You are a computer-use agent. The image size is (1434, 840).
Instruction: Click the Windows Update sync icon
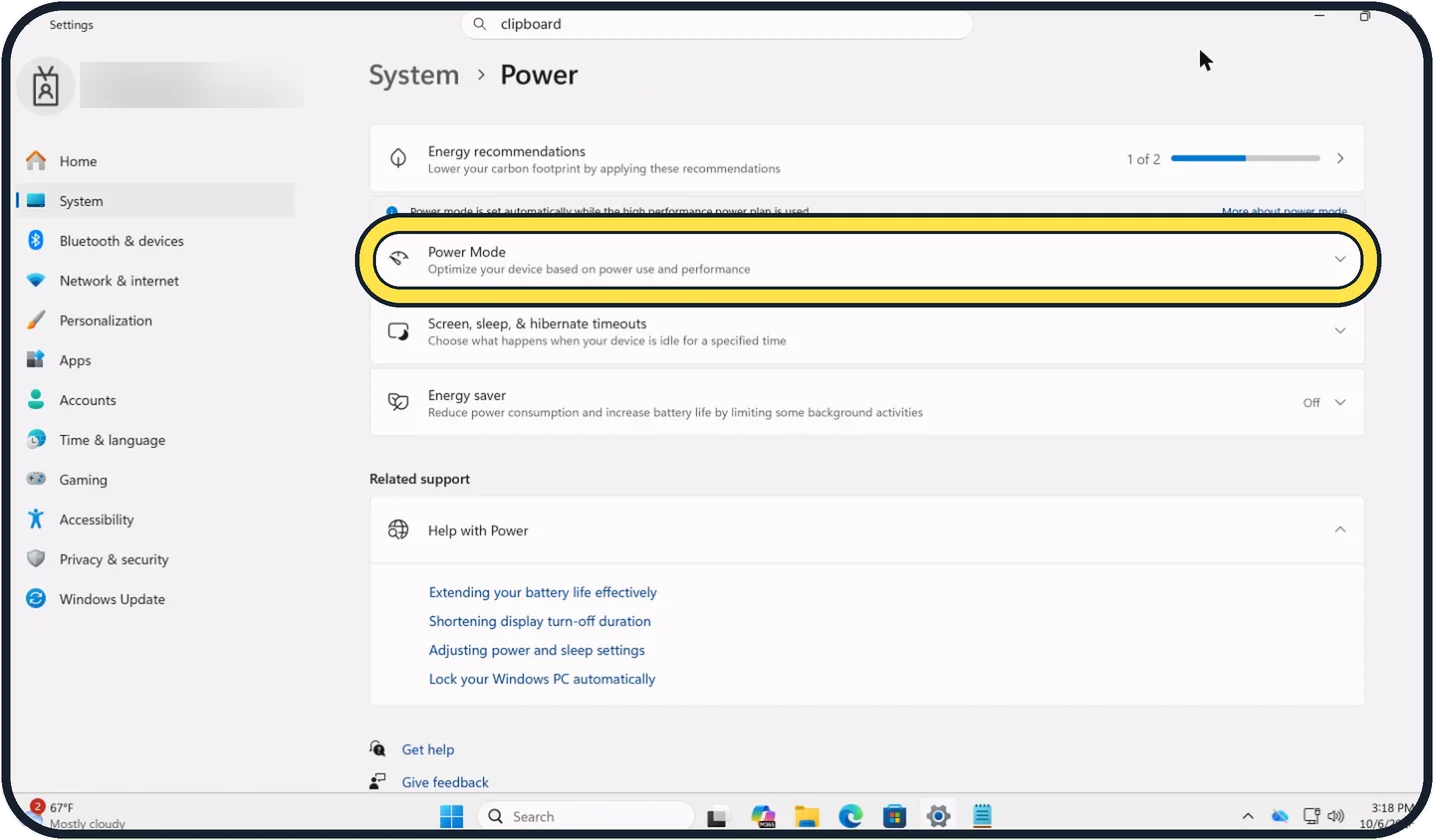coord(36,599)
